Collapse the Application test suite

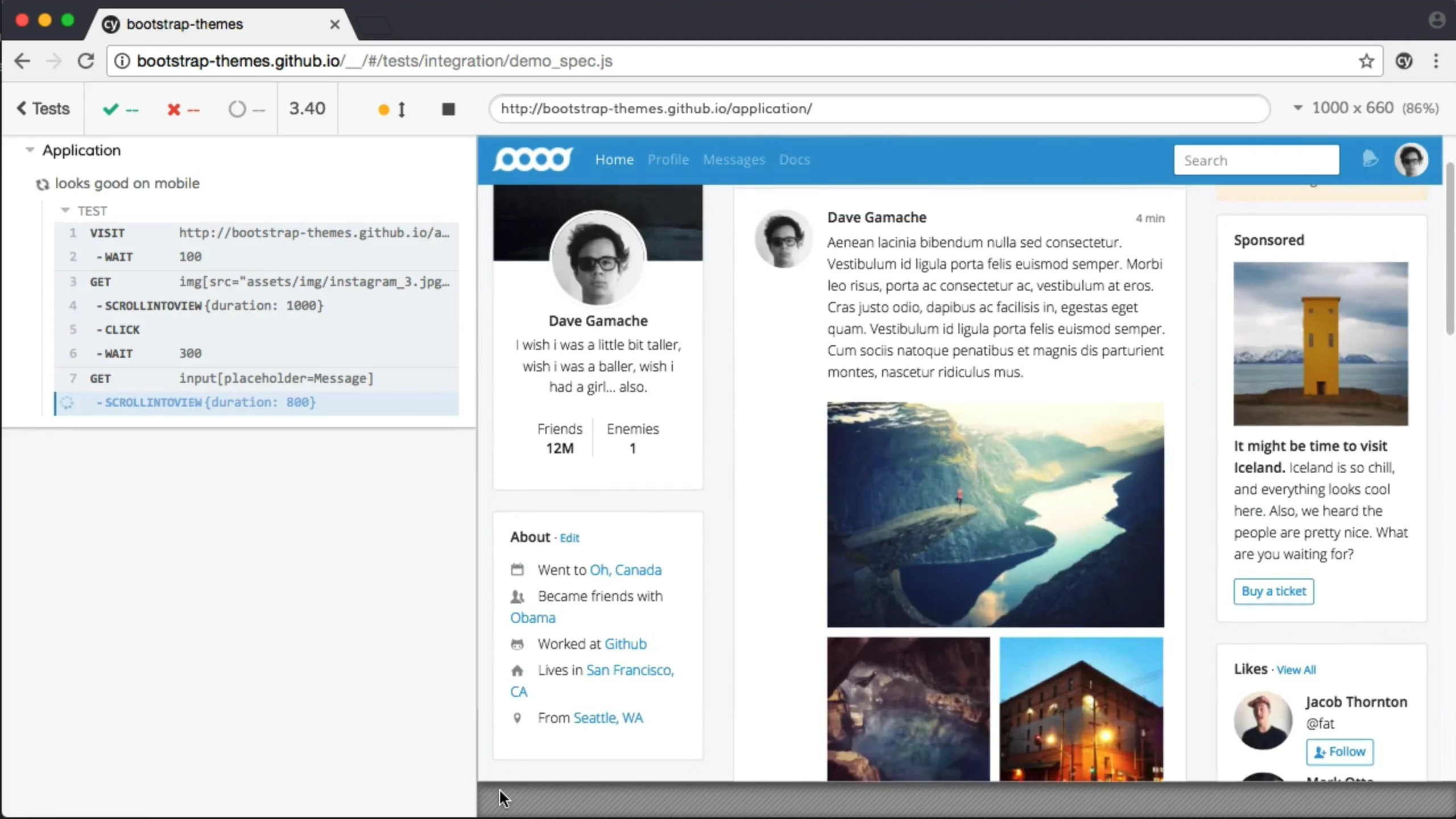click(x=30, y=150)
